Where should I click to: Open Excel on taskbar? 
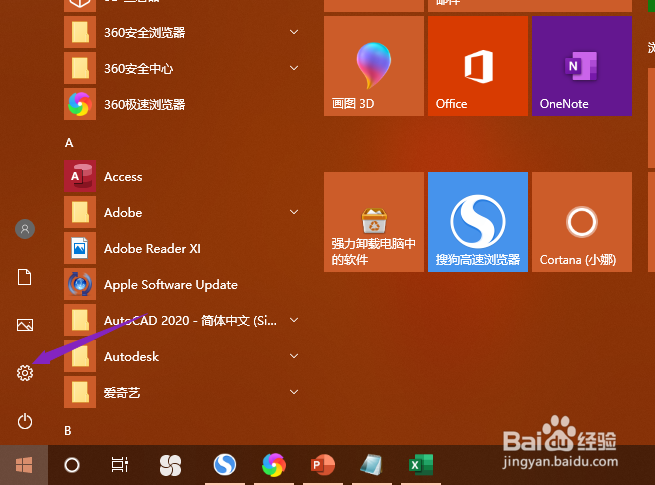(x=421, y=465)
